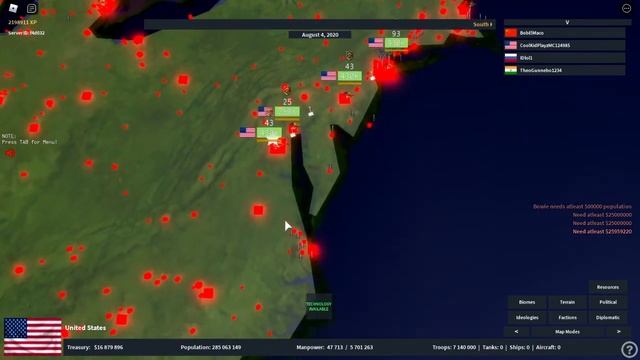Viewport: 640px width, 360px height.
Task: Collapse the player list with the V arrow
Action: point(567,22)
